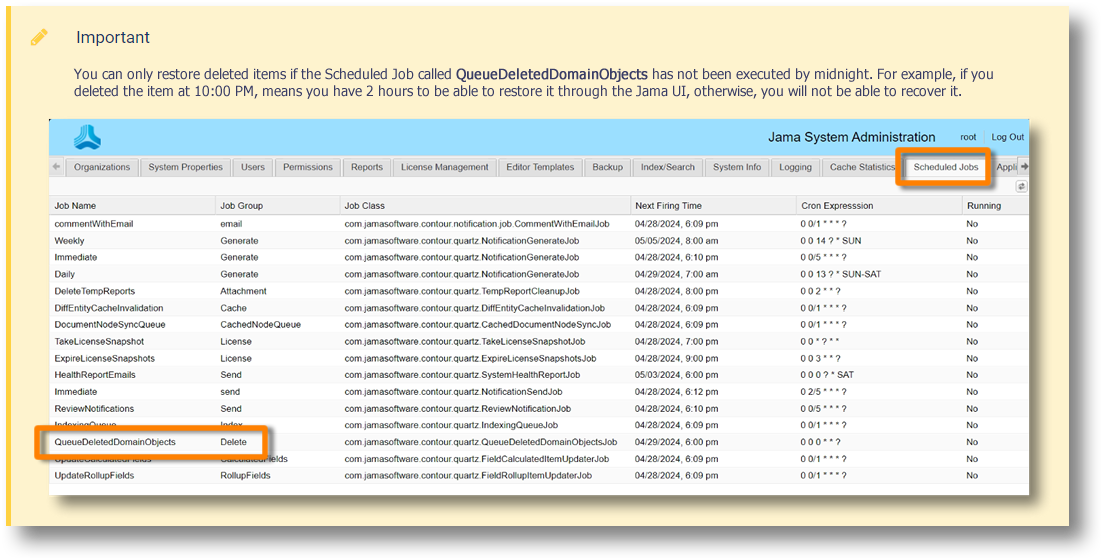Image resolution: width=1103 pixels, height=558 pixels.
Task: Click the refresh icon above the Running column
Action: coord(1021,186)
